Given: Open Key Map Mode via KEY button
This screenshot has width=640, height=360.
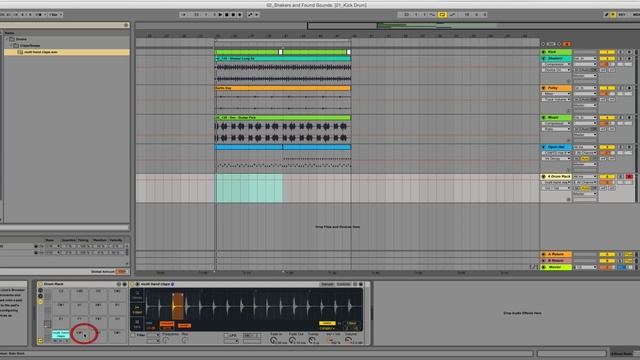Looking at the screenshot, I should 622,15.
